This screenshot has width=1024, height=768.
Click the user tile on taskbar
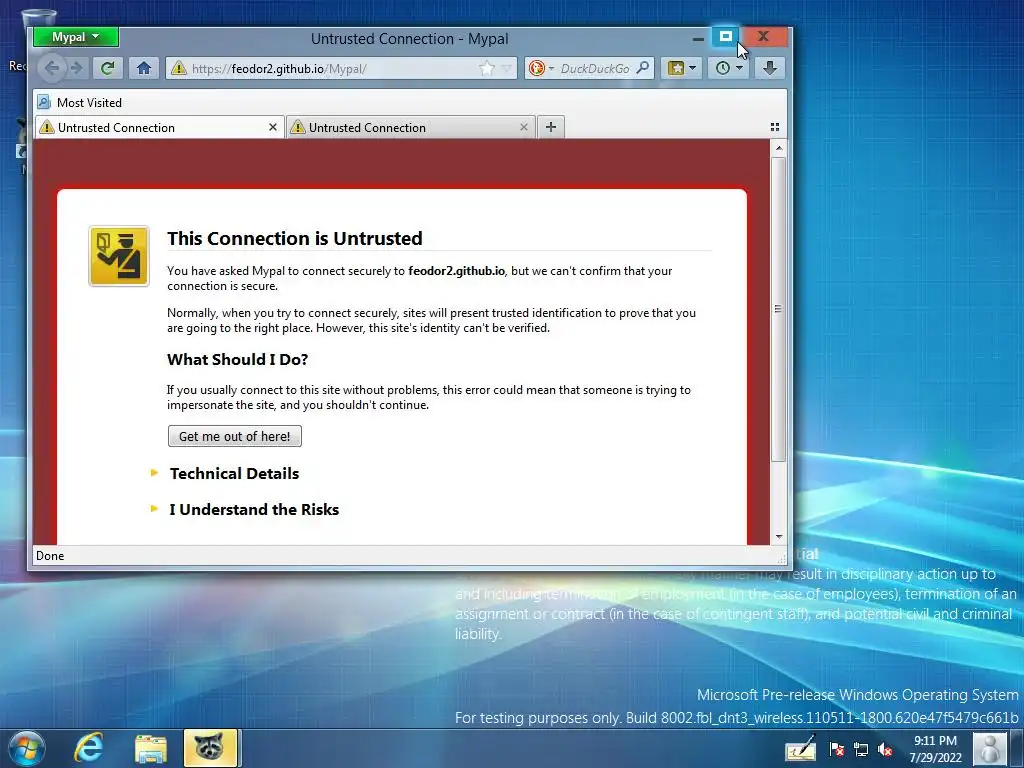point(989,749)
